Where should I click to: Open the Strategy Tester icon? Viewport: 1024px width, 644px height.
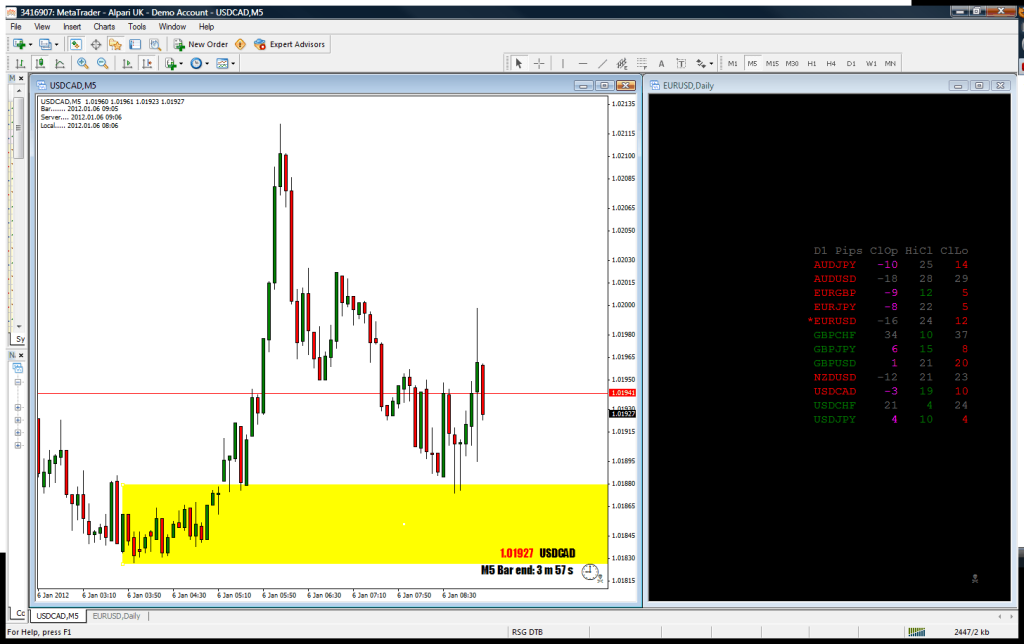coord(155,44)
